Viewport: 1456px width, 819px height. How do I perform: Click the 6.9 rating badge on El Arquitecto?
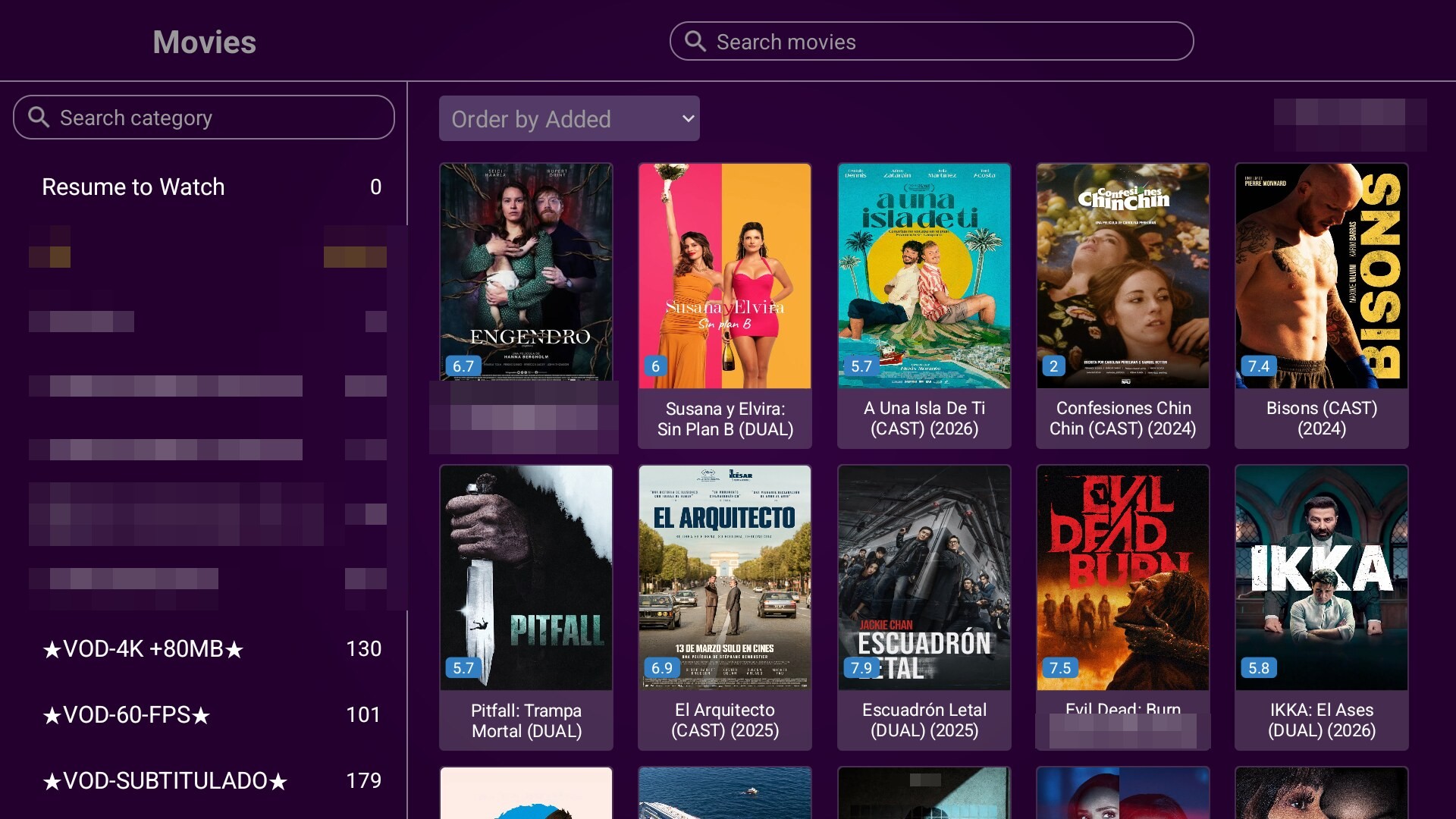pos(662,667)
